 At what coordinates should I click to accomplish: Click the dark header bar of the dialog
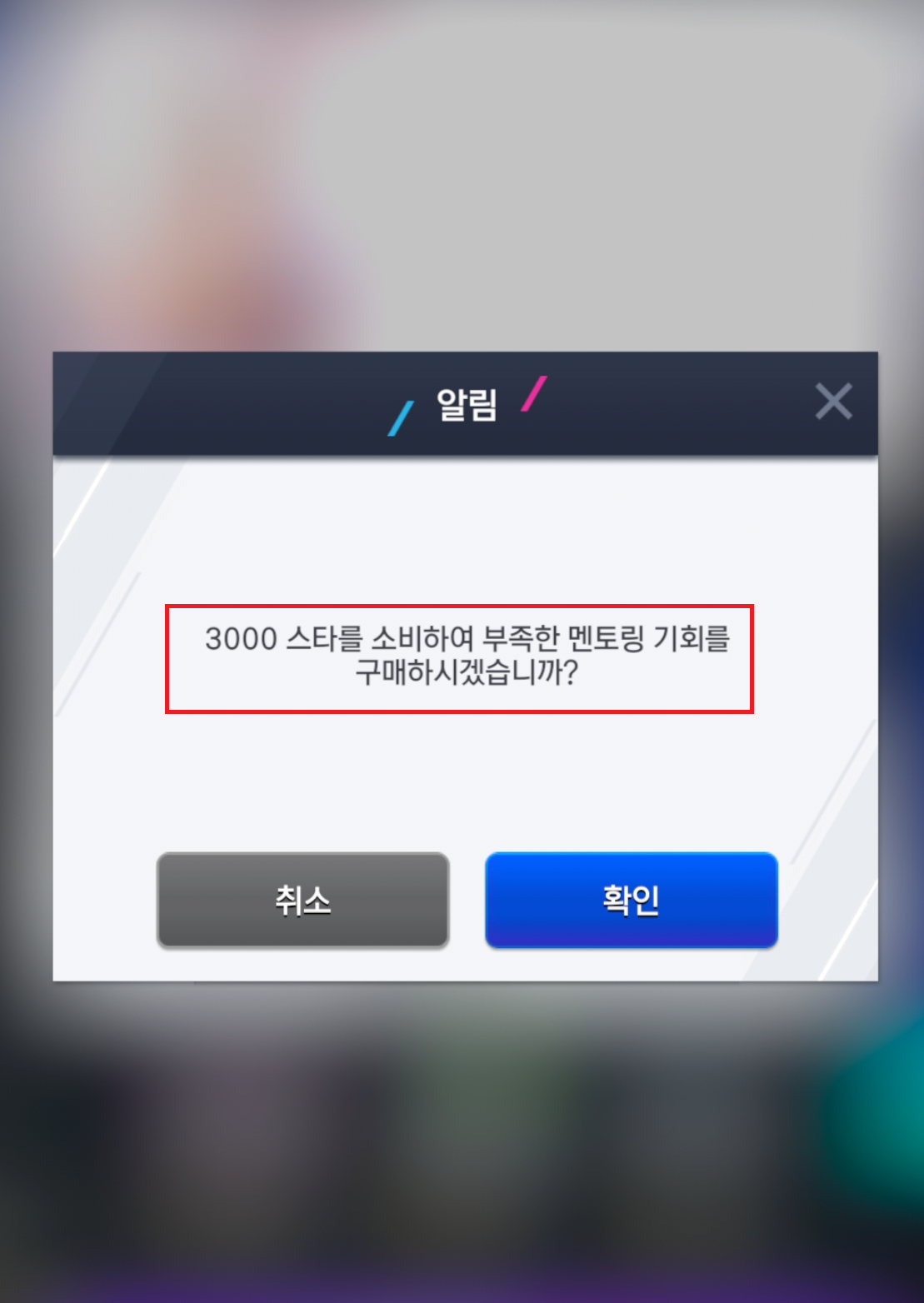tap(465, 403)
